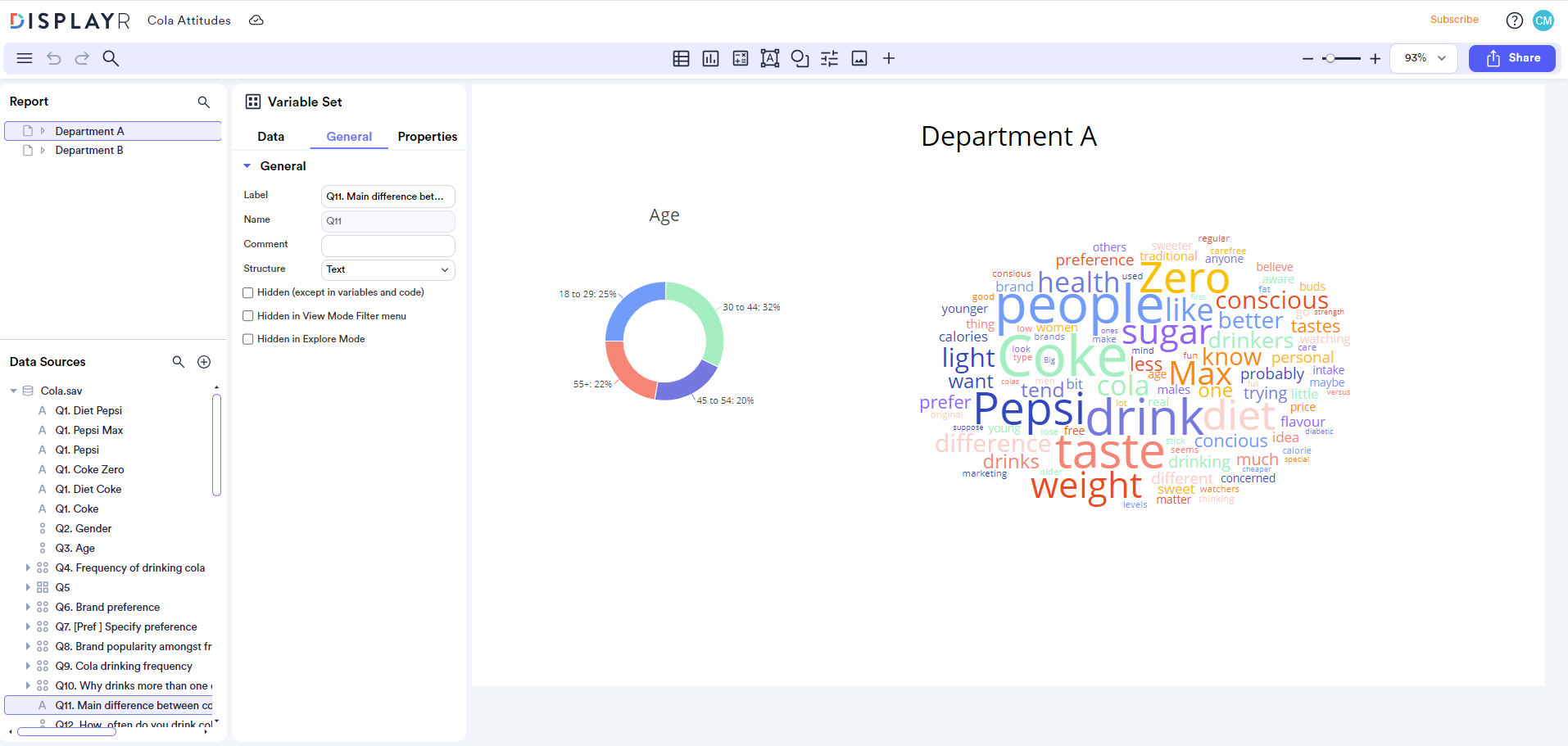Toggle Hidden in View Mode Filter menu
1568x746 pixels.
(248, 316)
